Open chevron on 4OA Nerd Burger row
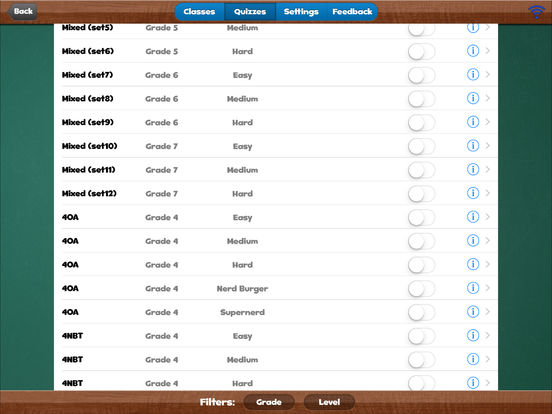This screenshot has height=414, width=552. [488, 288]
